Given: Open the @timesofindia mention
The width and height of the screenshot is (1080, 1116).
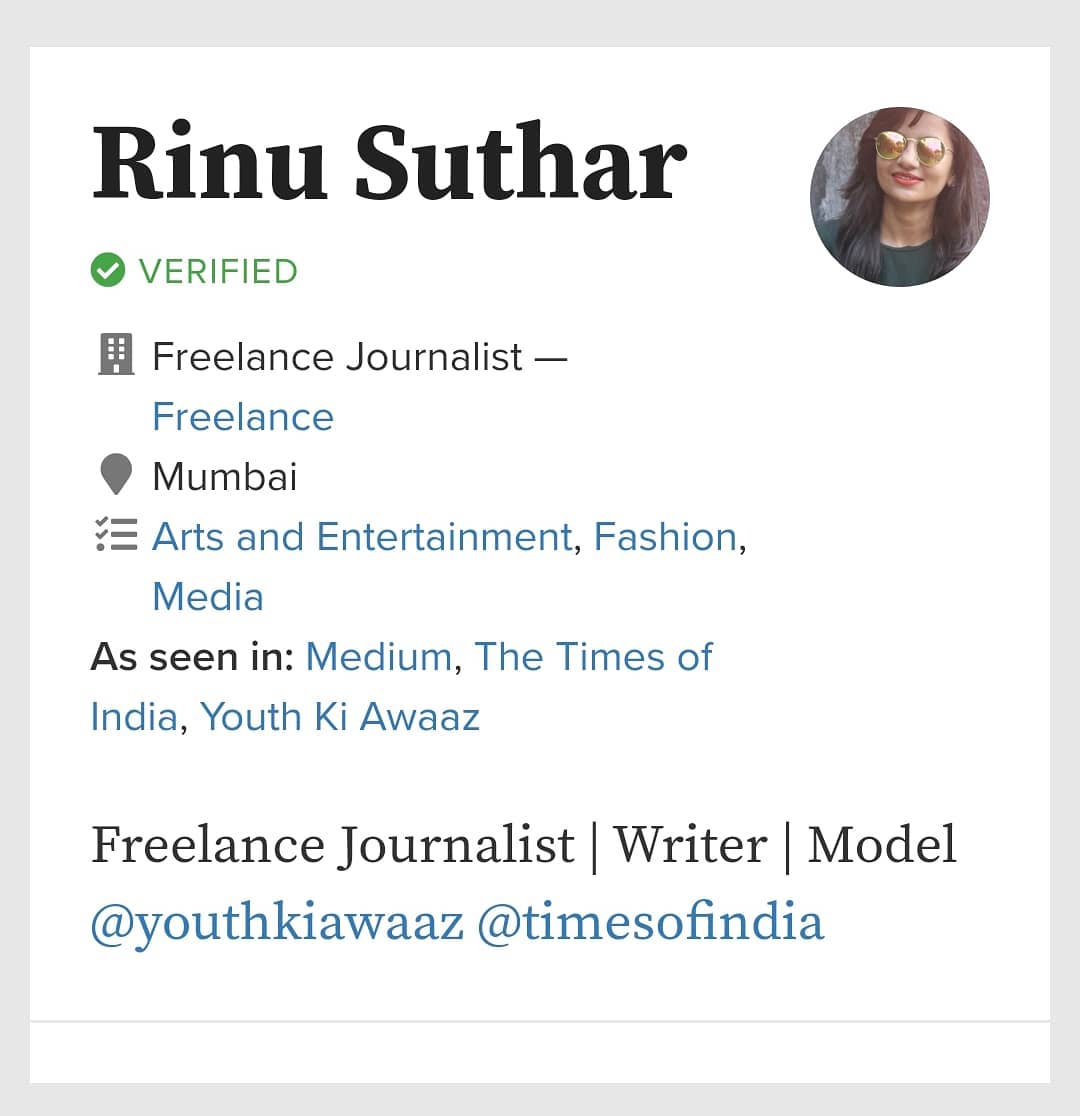Looking at the screenshot, I should click(650, 922).
